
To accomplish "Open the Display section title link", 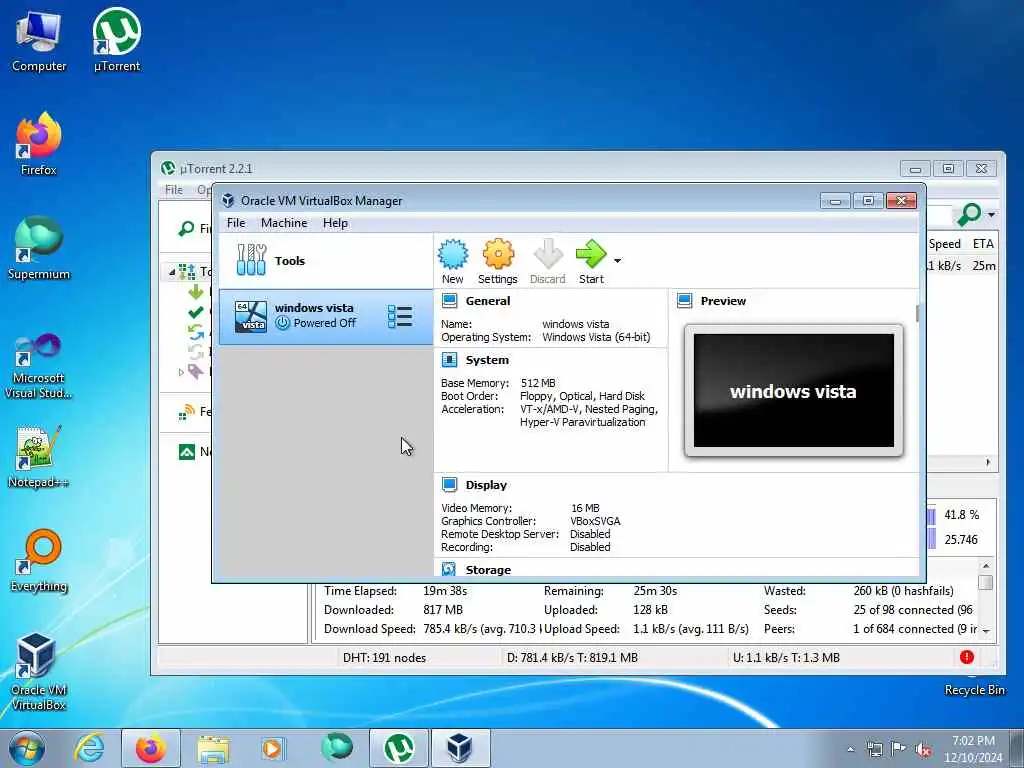I will pyautogui.click(x=486, y=485).
